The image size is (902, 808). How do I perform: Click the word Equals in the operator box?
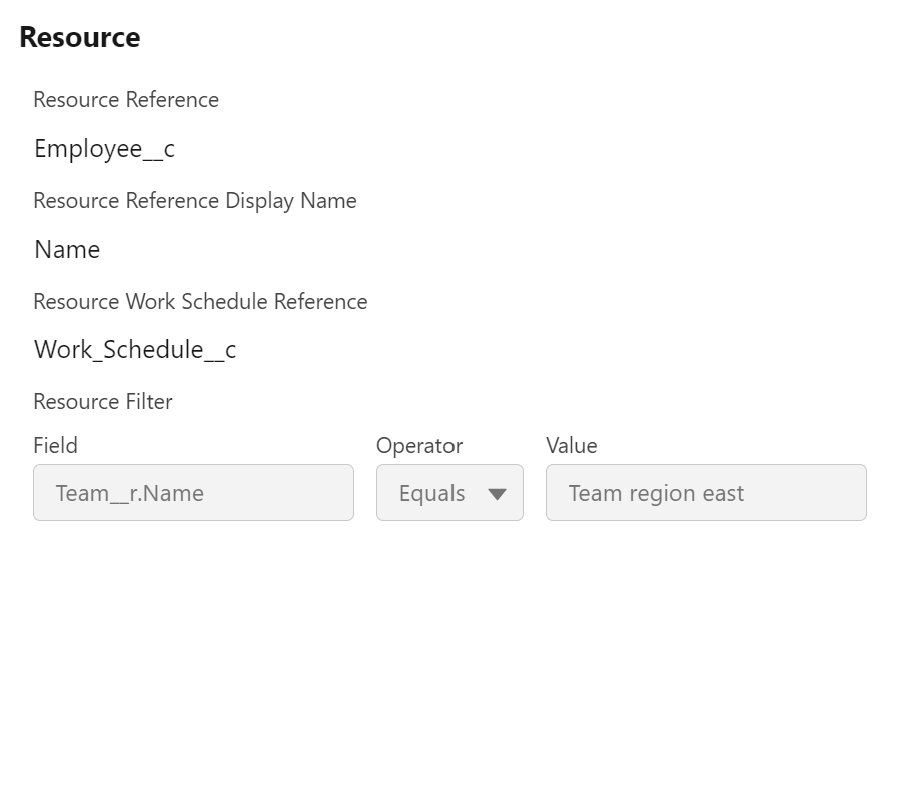click(x=432, y=493)
